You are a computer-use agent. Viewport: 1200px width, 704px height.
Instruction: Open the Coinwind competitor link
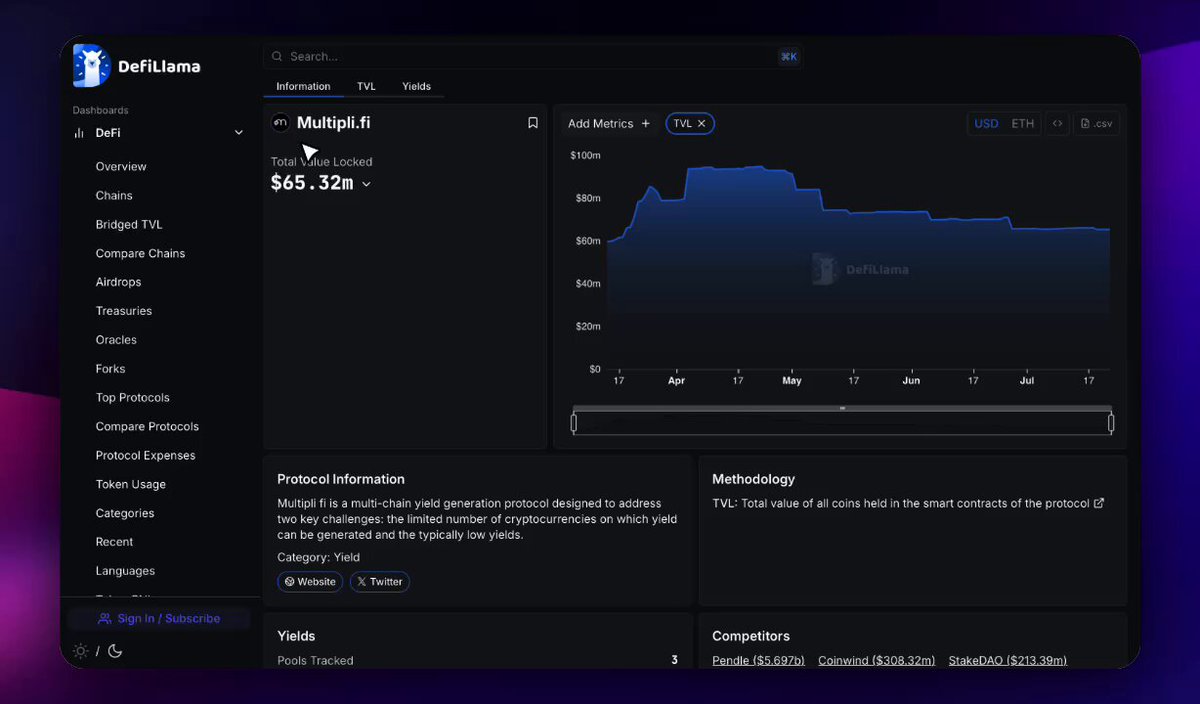point(876,661)
